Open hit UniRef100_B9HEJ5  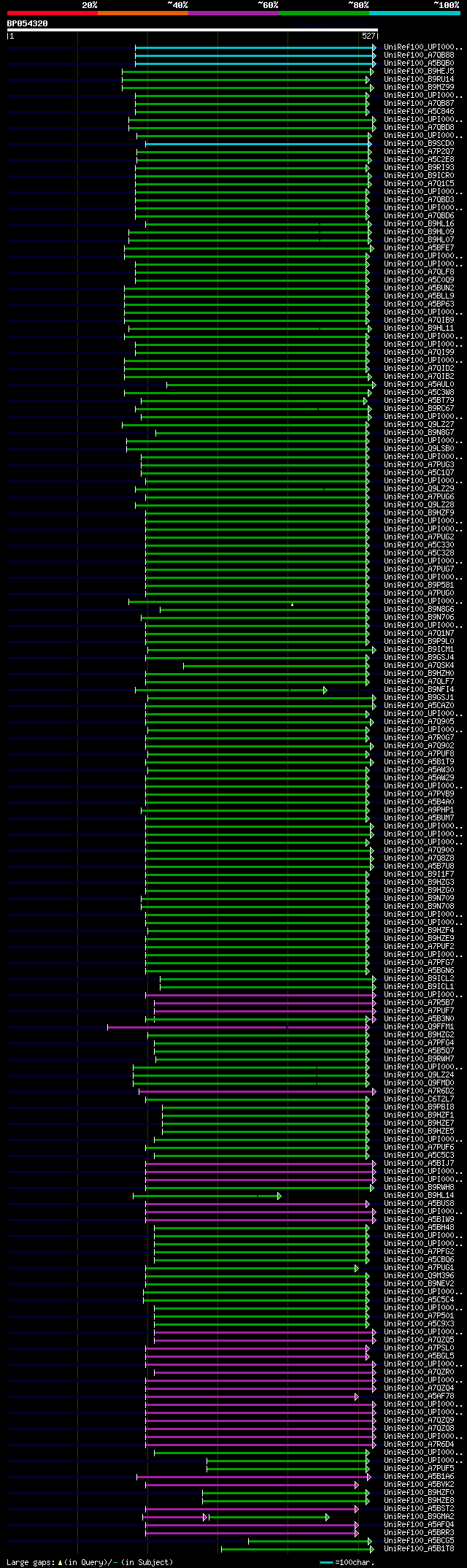pos(419,71)
